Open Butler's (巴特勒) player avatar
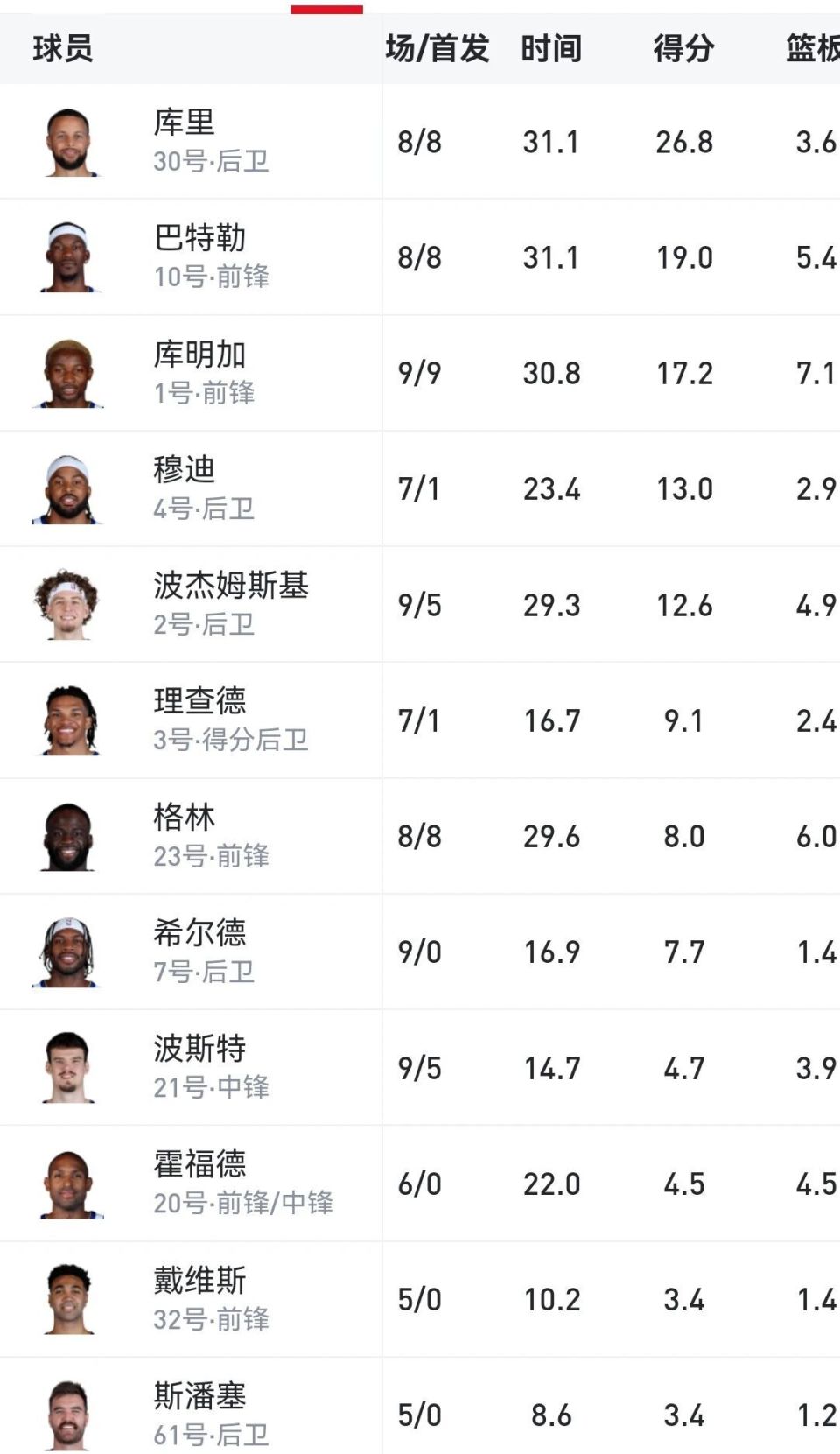This screenshot has height=1454, width=840. click(x=69, y=257)
